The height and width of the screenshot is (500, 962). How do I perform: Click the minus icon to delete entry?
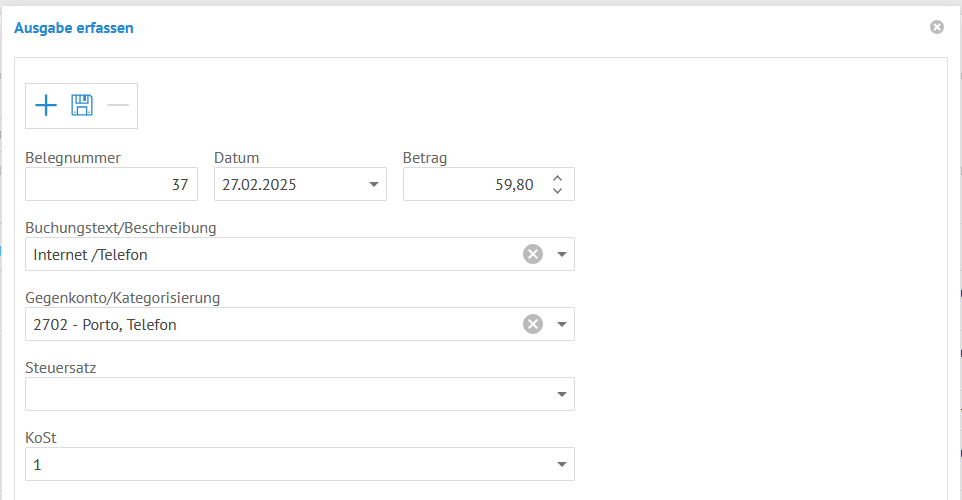118,105
